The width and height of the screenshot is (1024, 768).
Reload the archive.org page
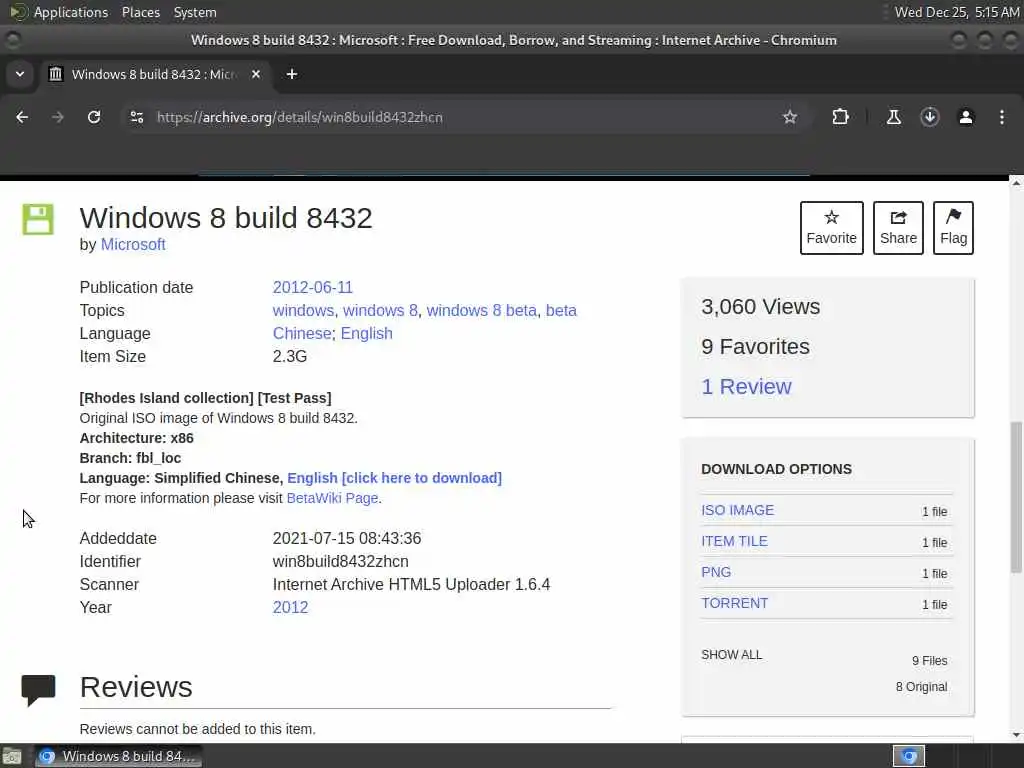click(x=94, y=117)
